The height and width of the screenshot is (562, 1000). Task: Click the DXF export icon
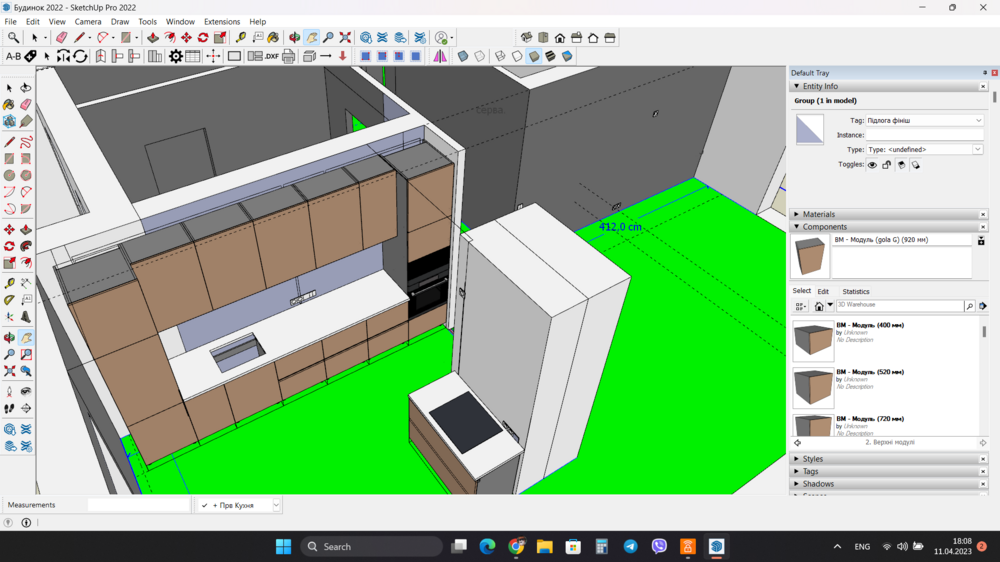click(x=271, y=57)
